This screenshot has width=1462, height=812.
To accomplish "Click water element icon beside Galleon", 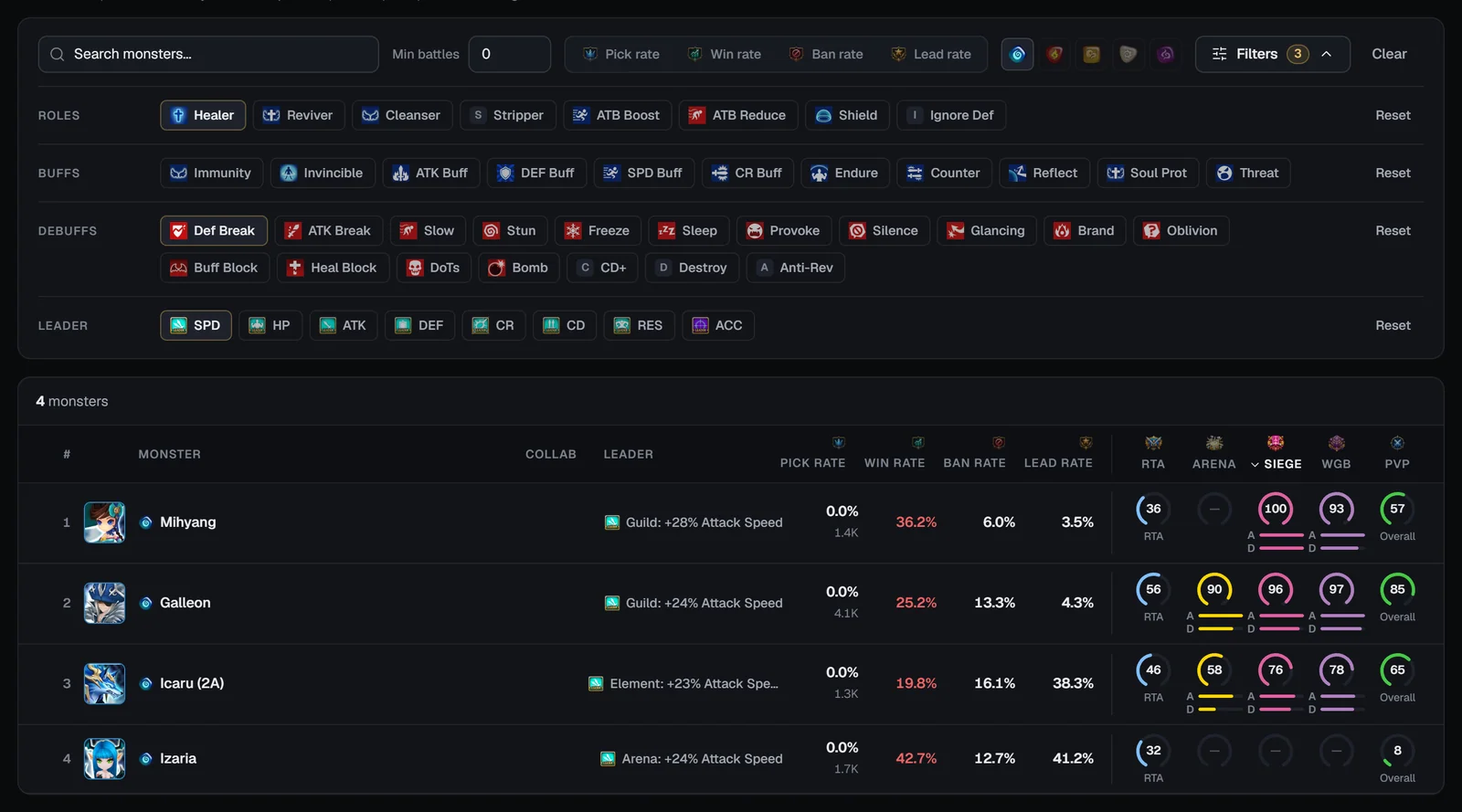I will [x=145, y=603].
